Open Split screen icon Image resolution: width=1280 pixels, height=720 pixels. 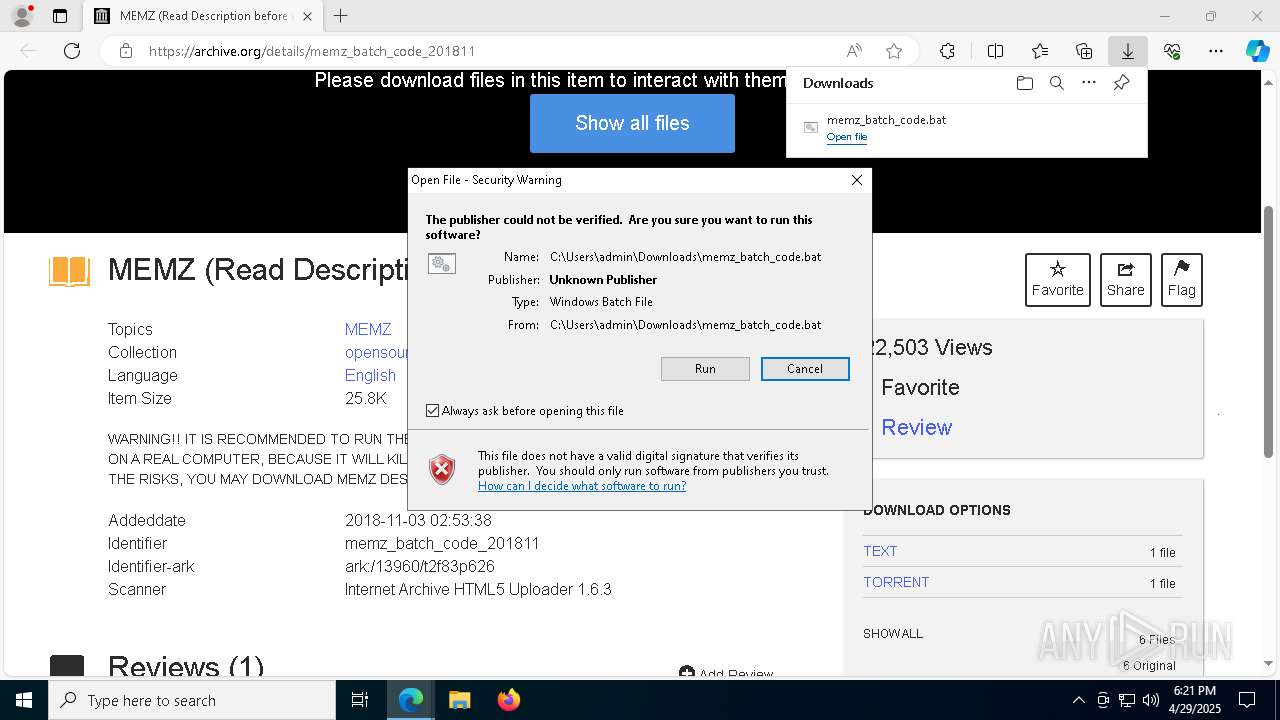tap(995, 51)
